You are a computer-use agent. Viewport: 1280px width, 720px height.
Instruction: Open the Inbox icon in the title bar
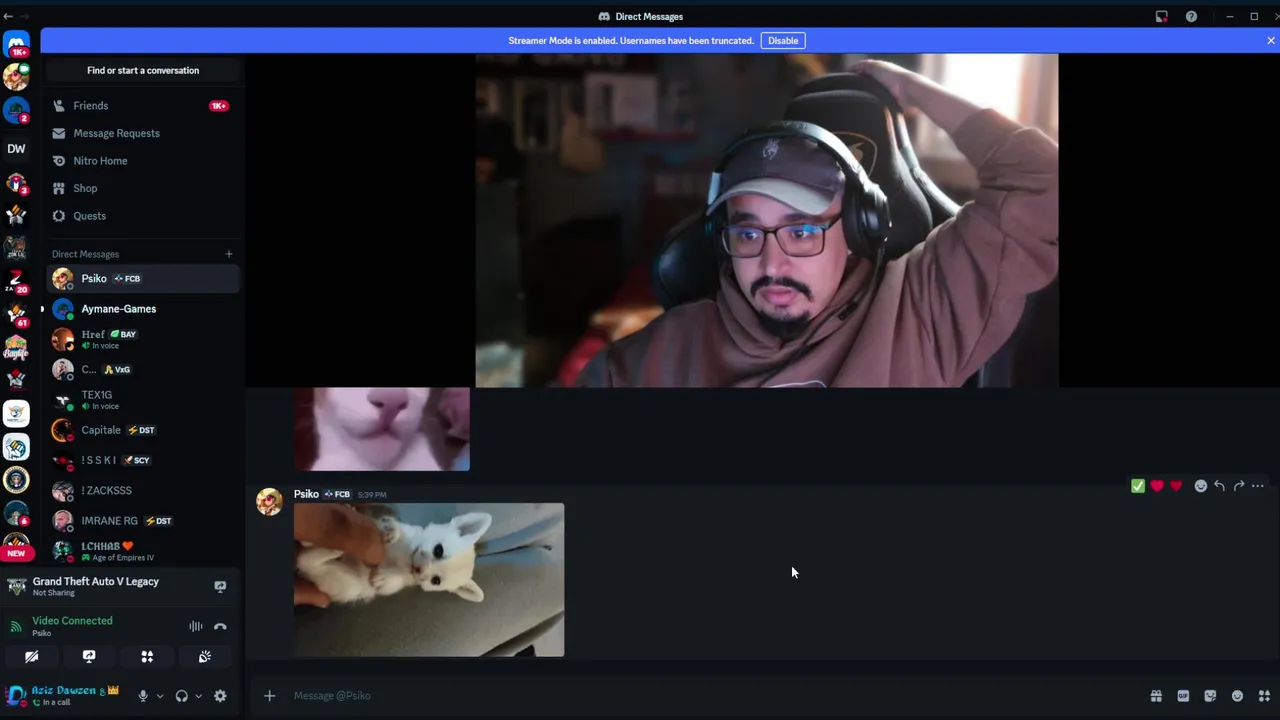click(1161, 16)
